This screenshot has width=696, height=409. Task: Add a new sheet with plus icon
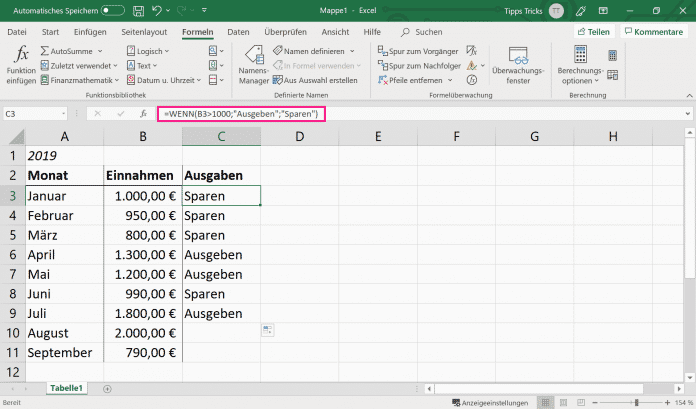(107, 387)
